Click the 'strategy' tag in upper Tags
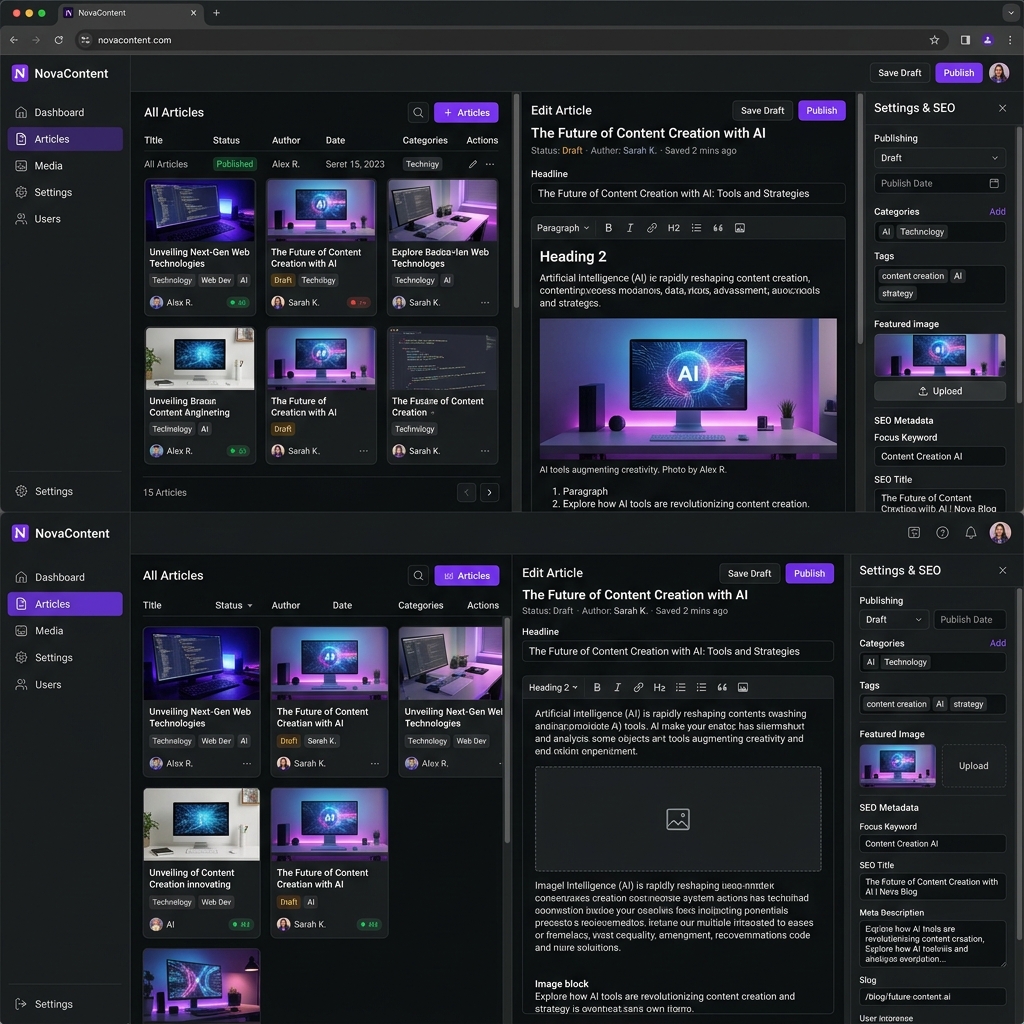1024x1024 pixels. coord(897,293)
